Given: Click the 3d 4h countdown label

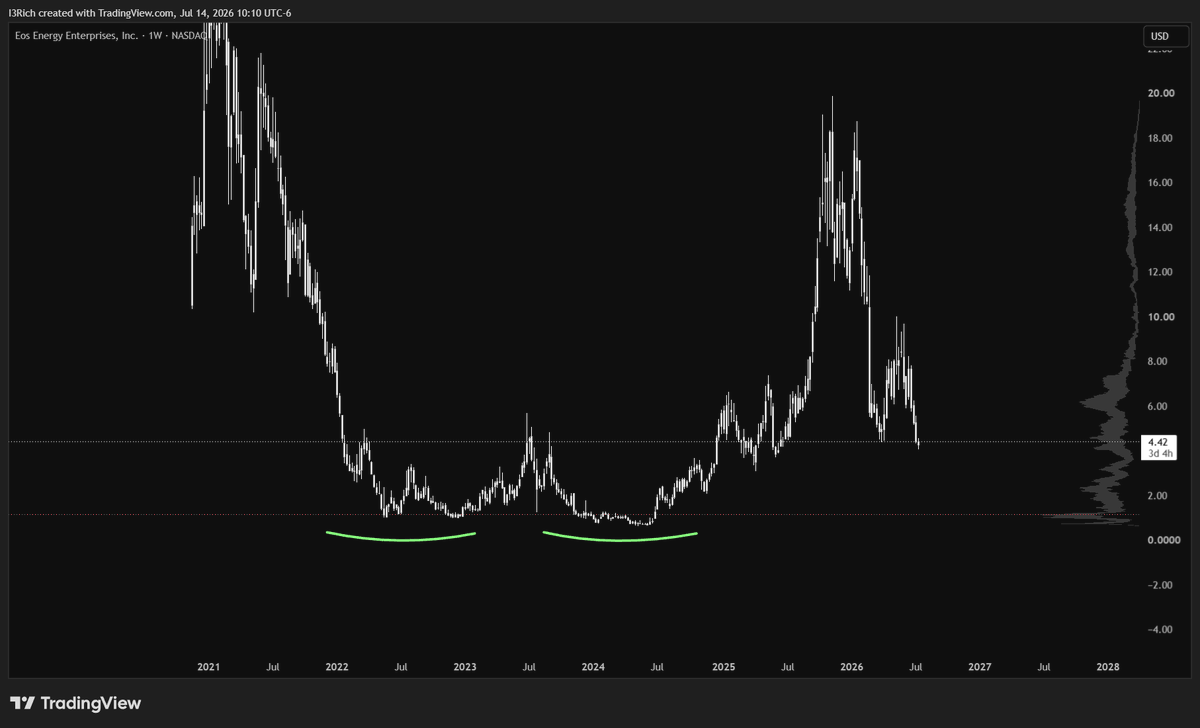Looking at the screenshot, I should (1158, 454).
